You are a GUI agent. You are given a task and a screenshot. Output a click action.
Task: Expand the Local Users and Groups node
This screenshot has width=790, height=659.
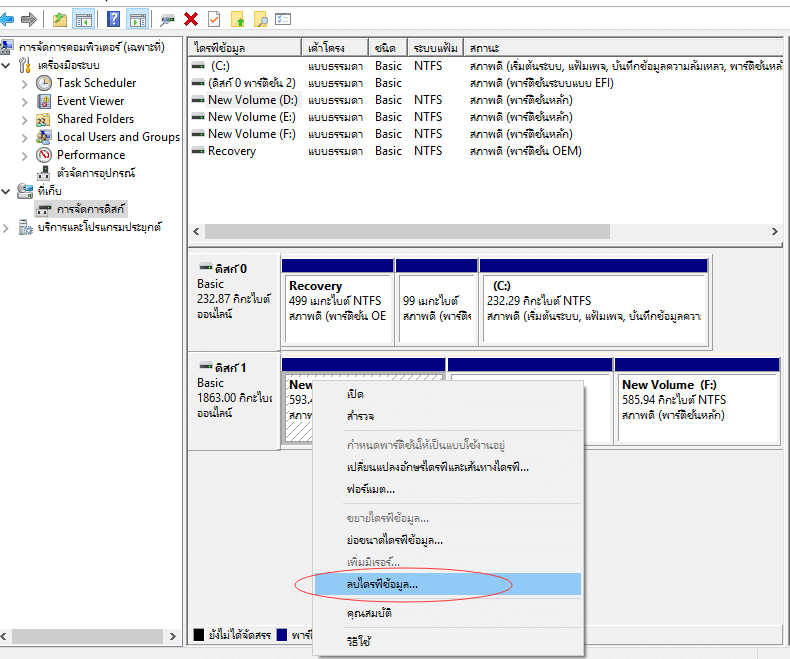click(x=25, y=137)
